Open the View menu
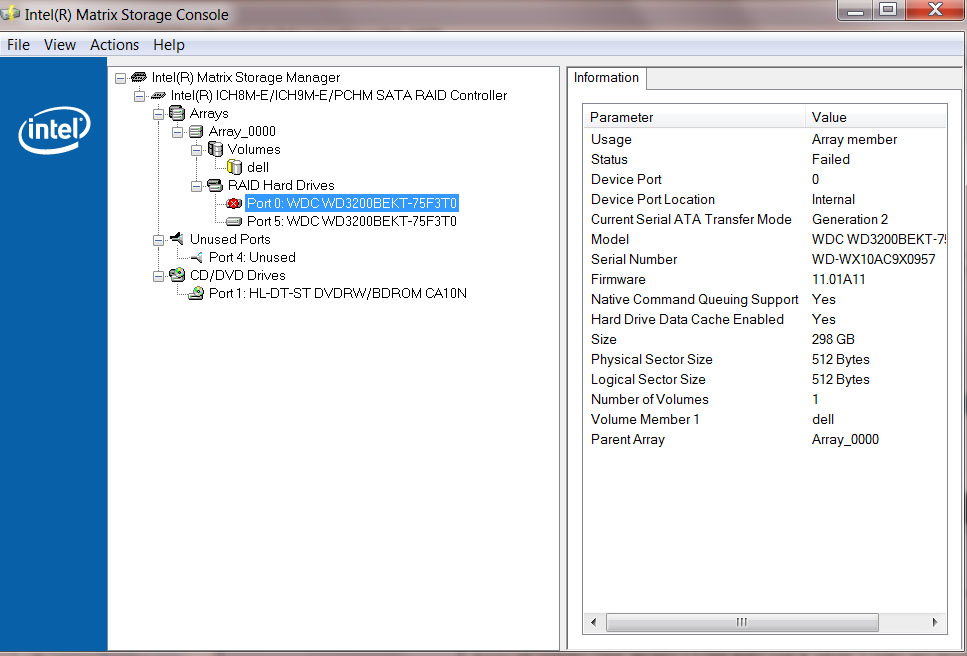Image resolution: width=967 pixels, height=656 pixels. click(60, 45)
